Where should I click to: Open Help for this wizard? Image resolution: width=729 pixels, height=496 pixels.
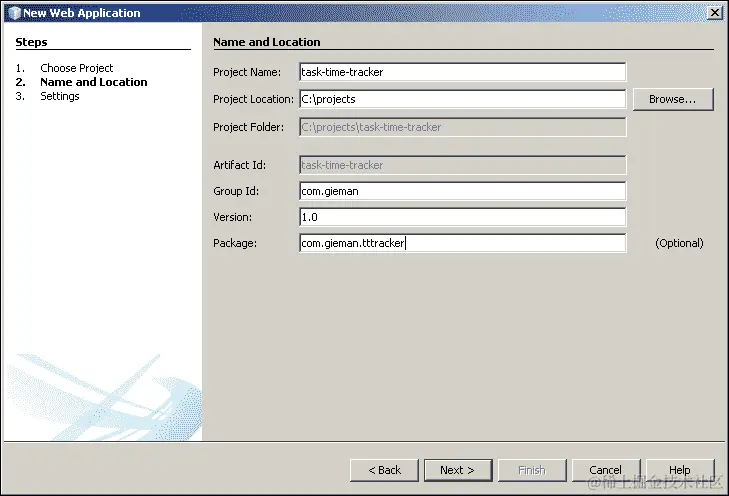tap(680, 470)
